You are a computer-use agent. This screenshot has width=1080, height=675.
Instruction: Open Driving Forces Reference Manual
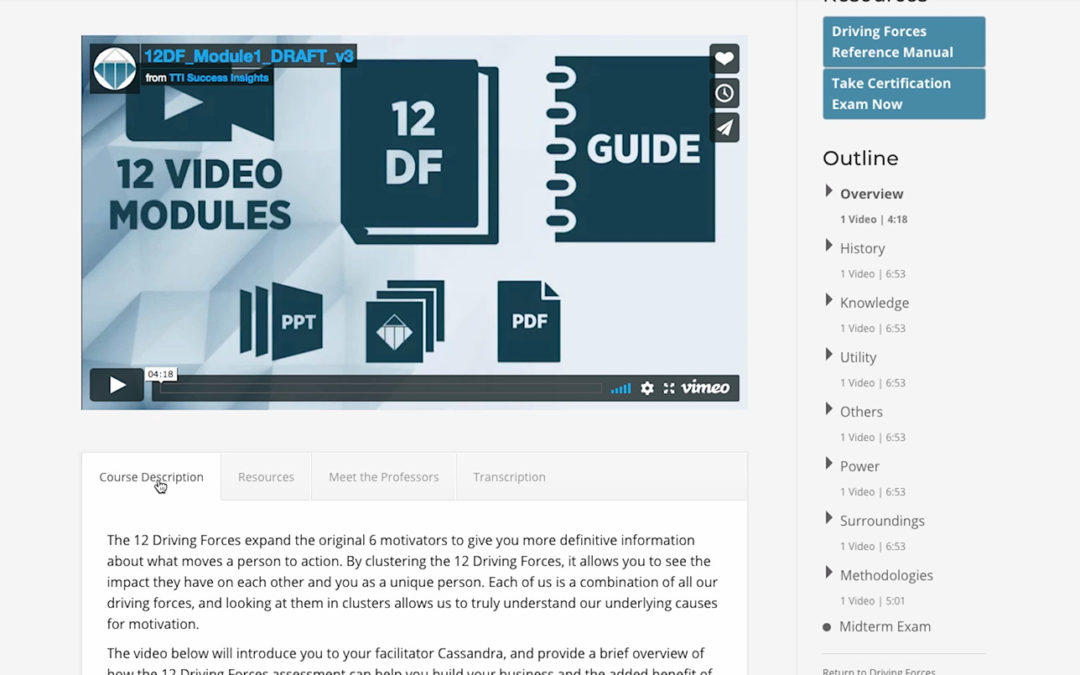tap(903, 42)
